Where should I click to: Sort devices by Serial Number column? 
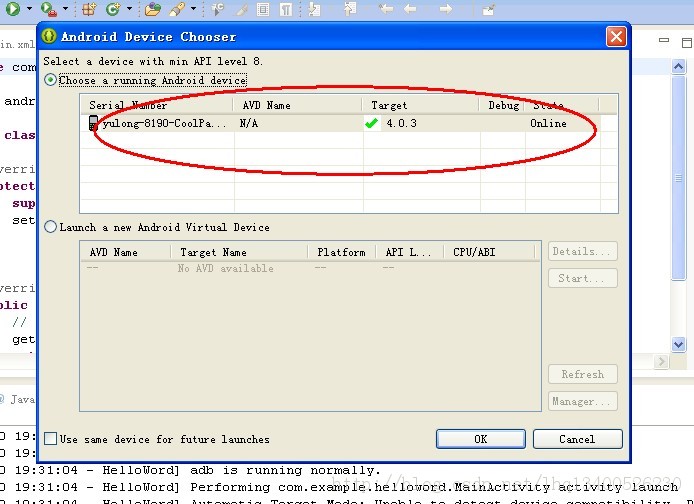coord(157,105)
